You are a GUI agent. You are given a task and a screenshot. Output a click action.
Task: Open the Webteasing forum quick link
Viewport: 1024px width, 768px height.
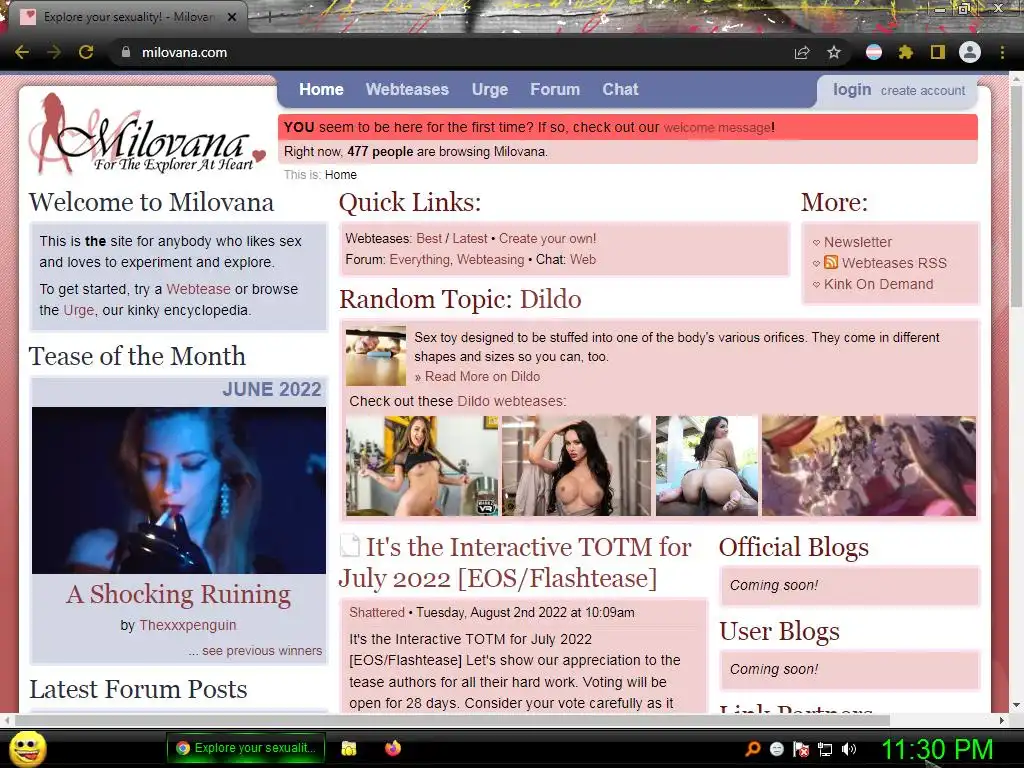[x=490, y=259]
